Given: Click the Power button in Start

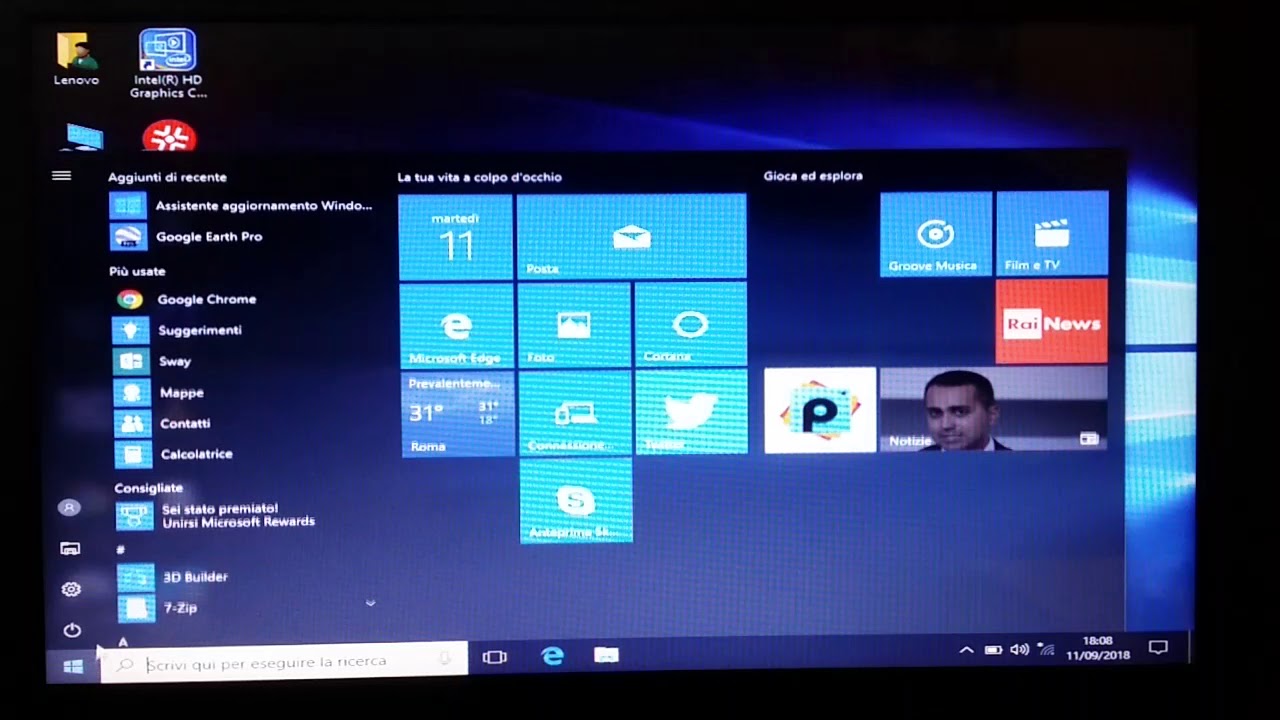Looking at the screenshot, I should coord(72,630).
